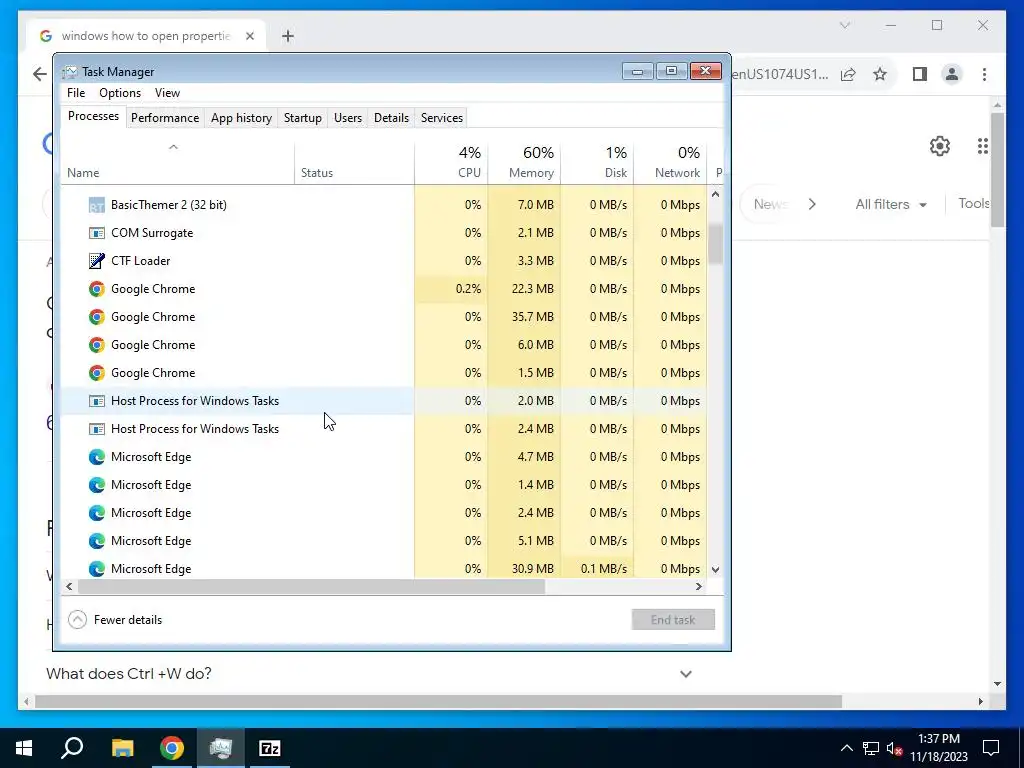1024x768 pixels.
Task: Click the BasicThemer 2 process icon
Action: click(x=97, y=205)
